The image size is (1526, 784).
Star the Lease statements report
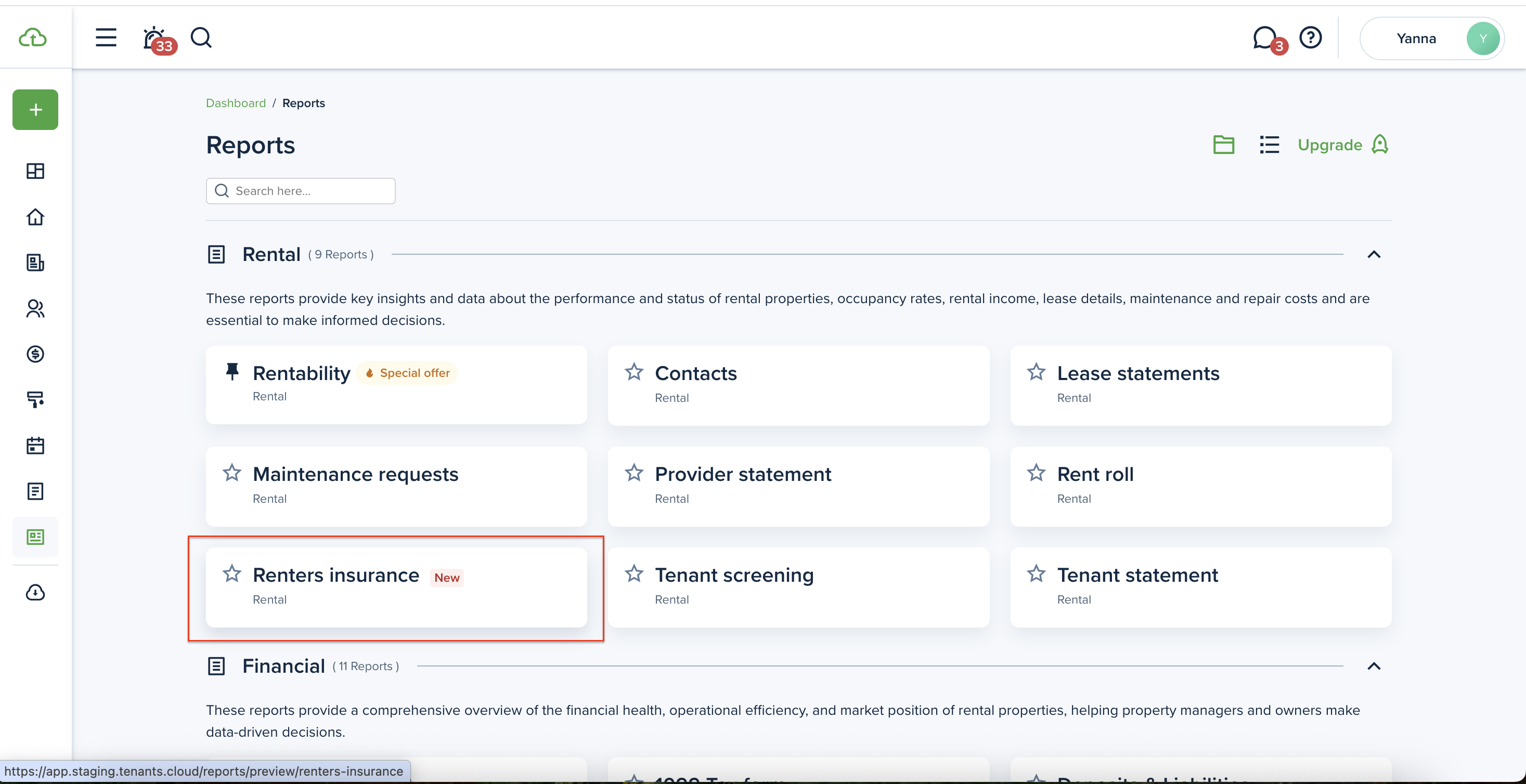coord(1036,372)
